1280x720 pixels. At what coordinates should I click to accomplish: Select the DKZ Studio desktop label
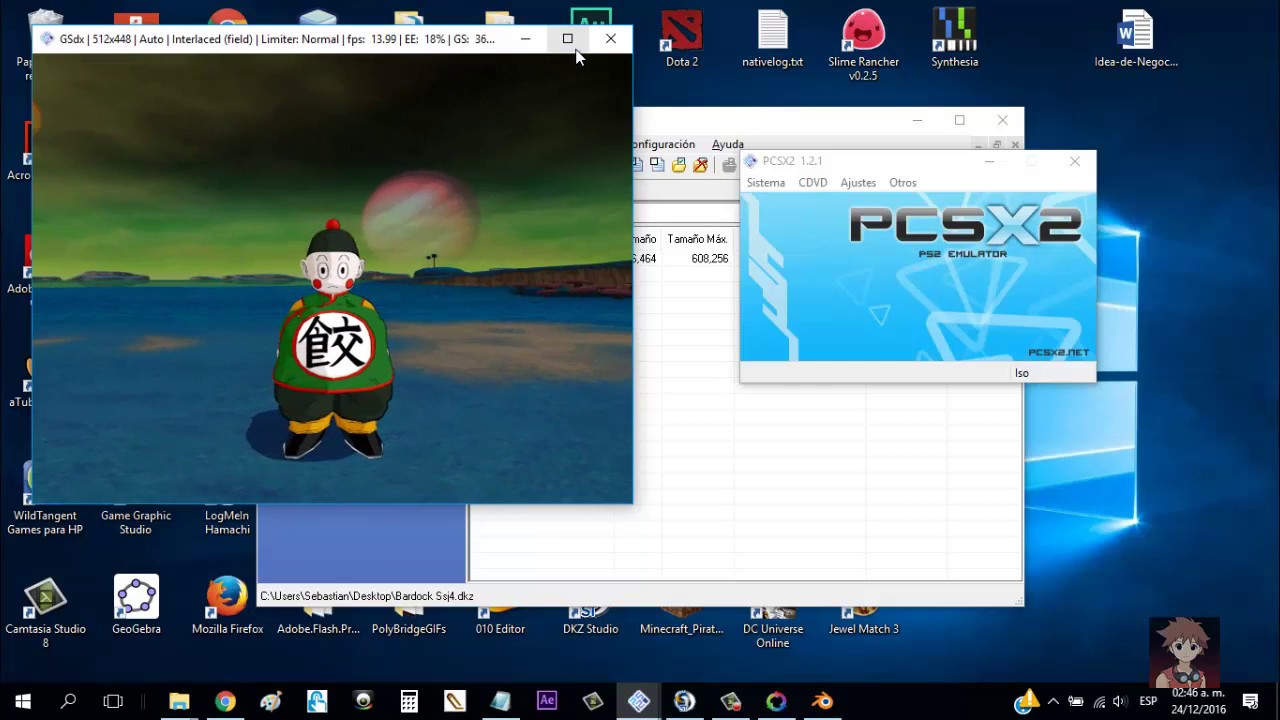[x=591, y=629]
